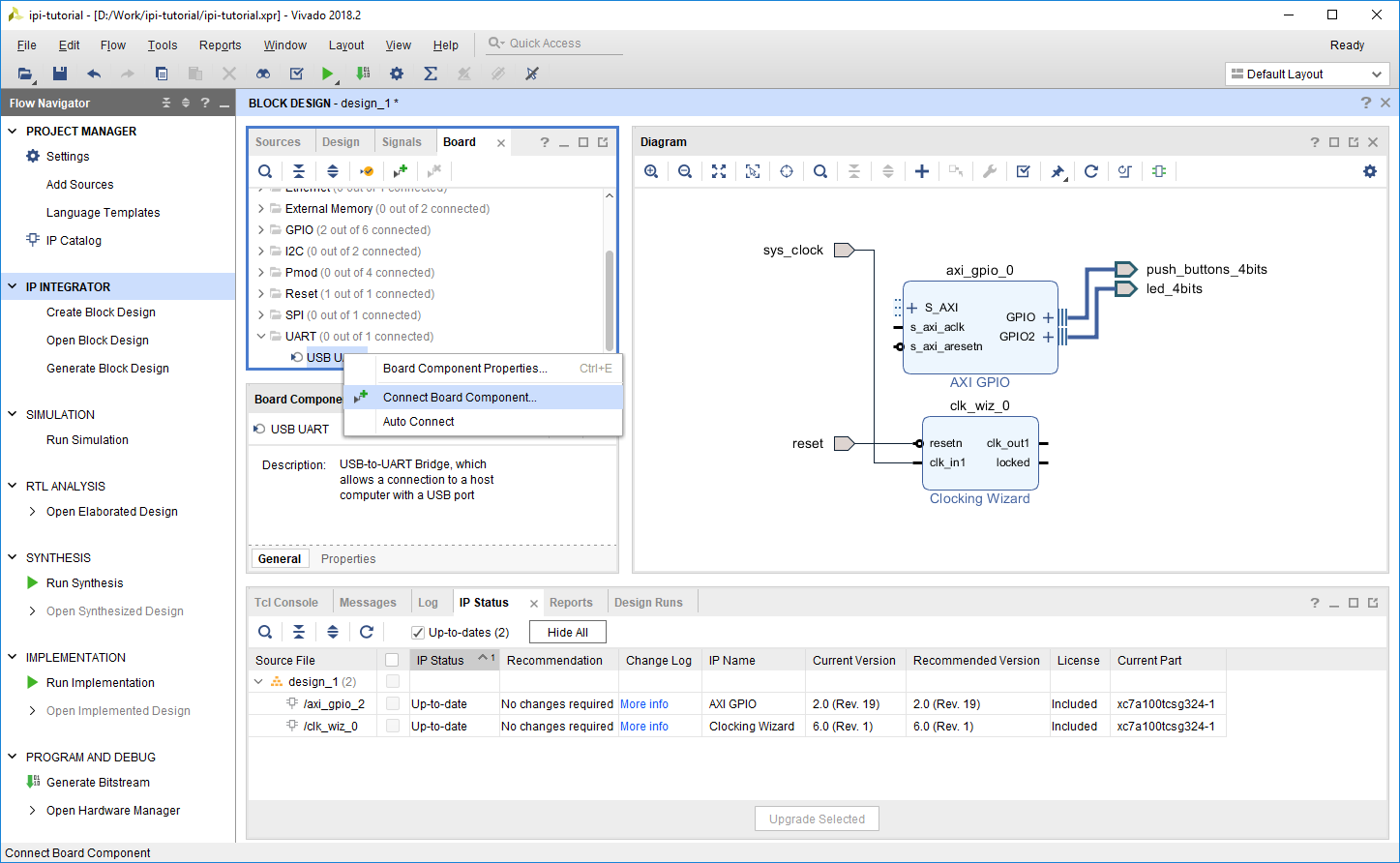Zoom in on the Diagram
The height and width of the screenshot is (863, 1400).
click(x=651, y=171)
